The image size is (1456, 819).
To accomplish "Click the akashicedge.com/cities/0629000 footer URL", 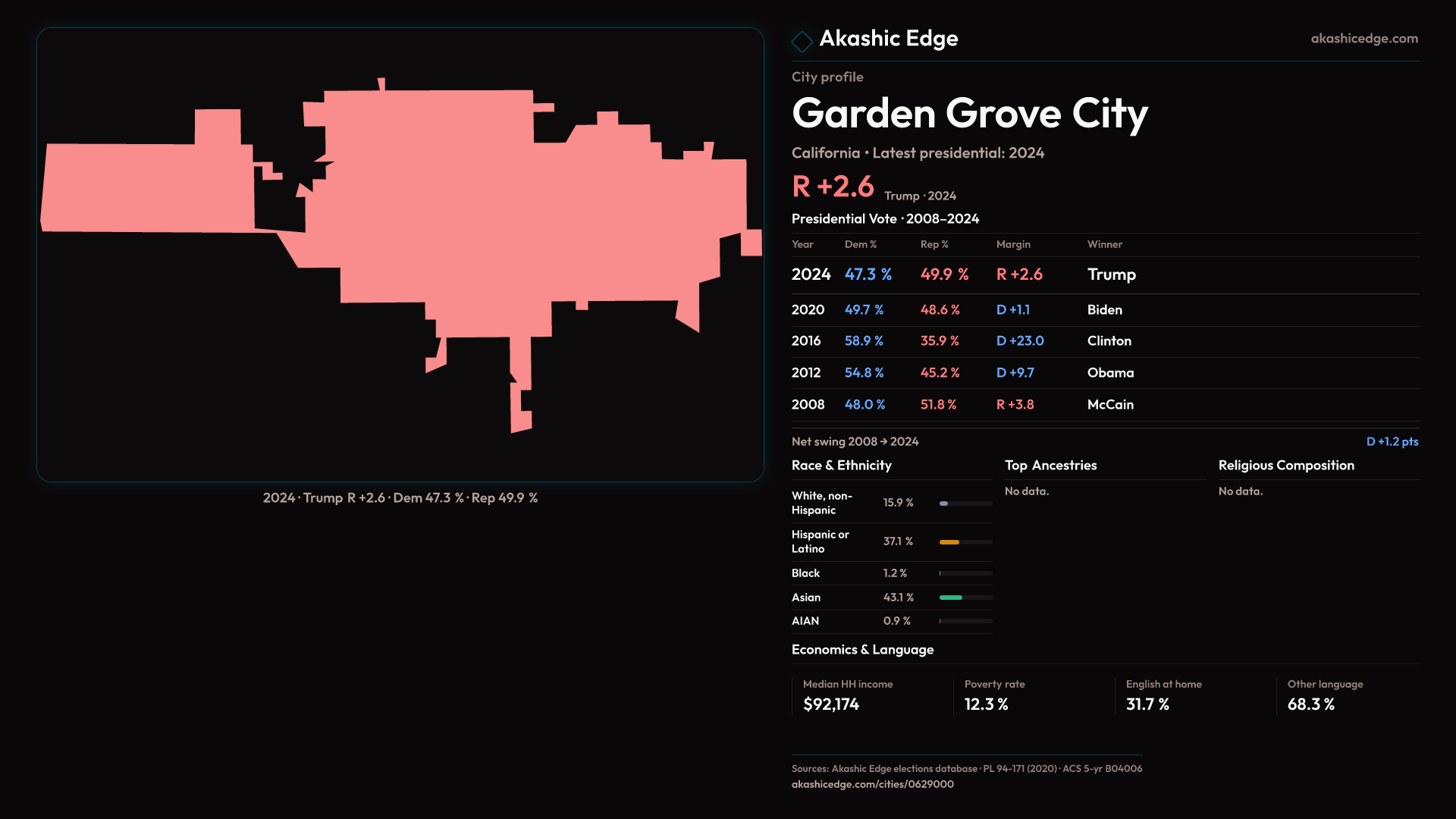I will coord(872,784).
